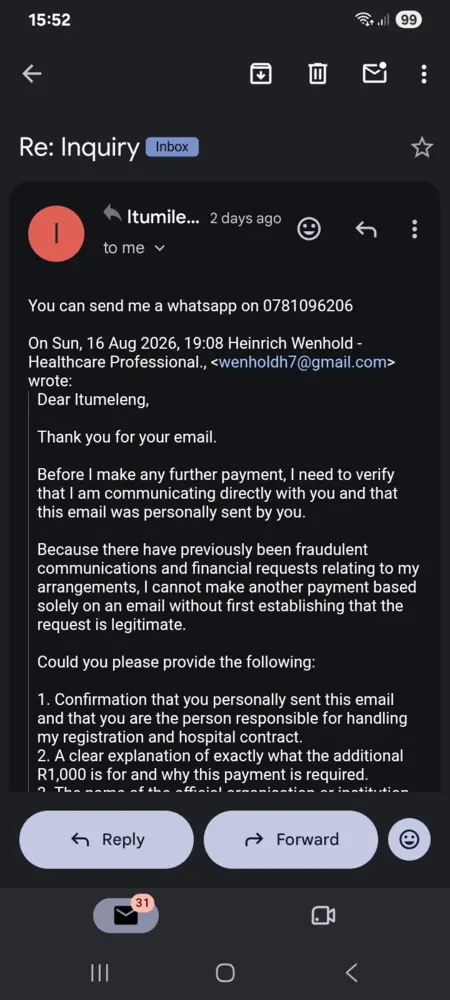Tap the reply arrow in the message header

(x=366, y=229)
